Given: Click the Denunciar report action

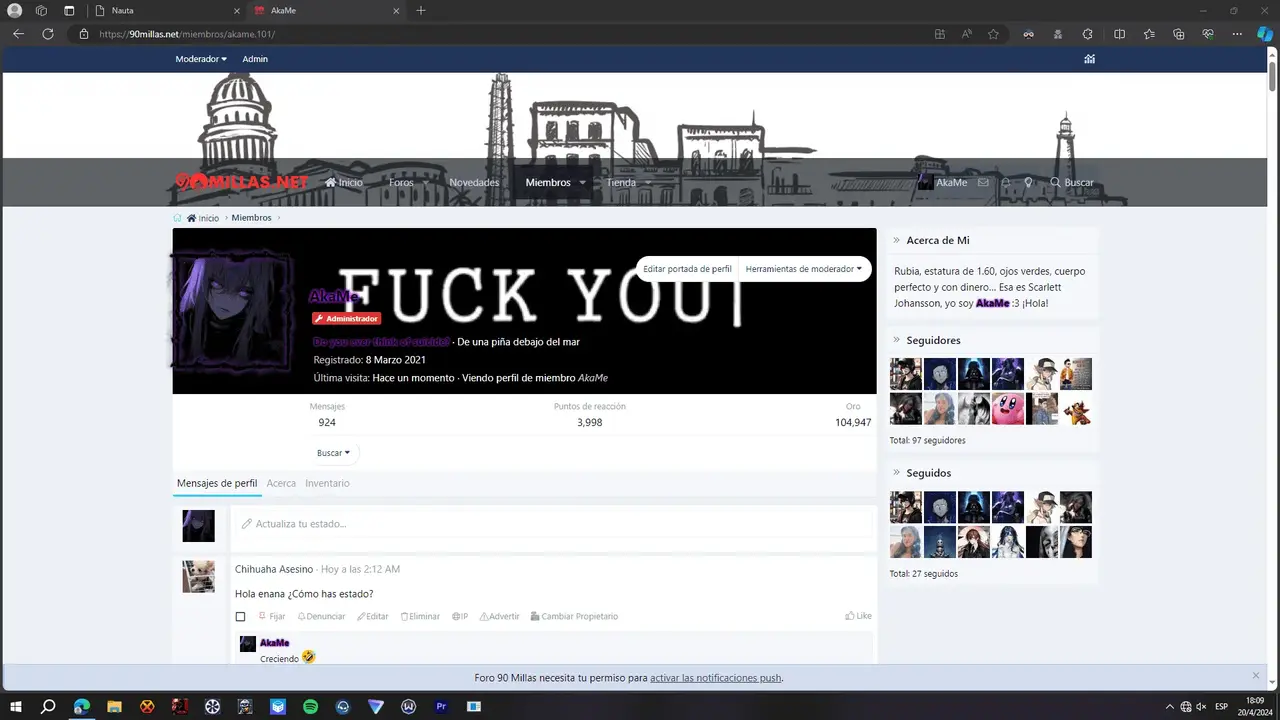Looking at the screenshot, I should tap(320, 616).
